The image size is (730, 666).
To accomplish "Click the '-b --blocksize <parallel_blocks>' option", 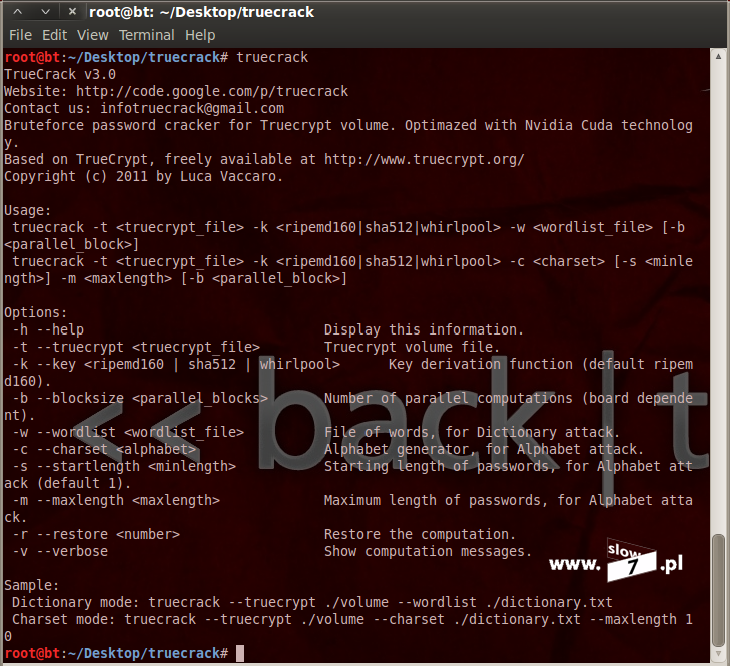I will 140,398.
